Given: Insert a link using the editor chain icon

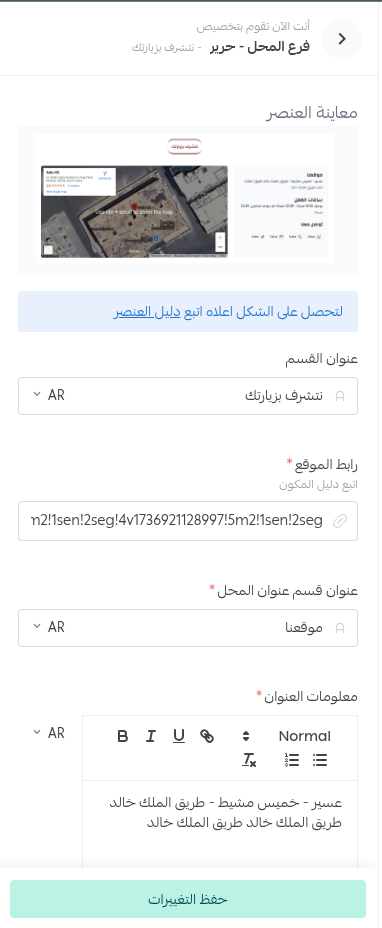Looking at the screenshot, I should coord(207,736).
